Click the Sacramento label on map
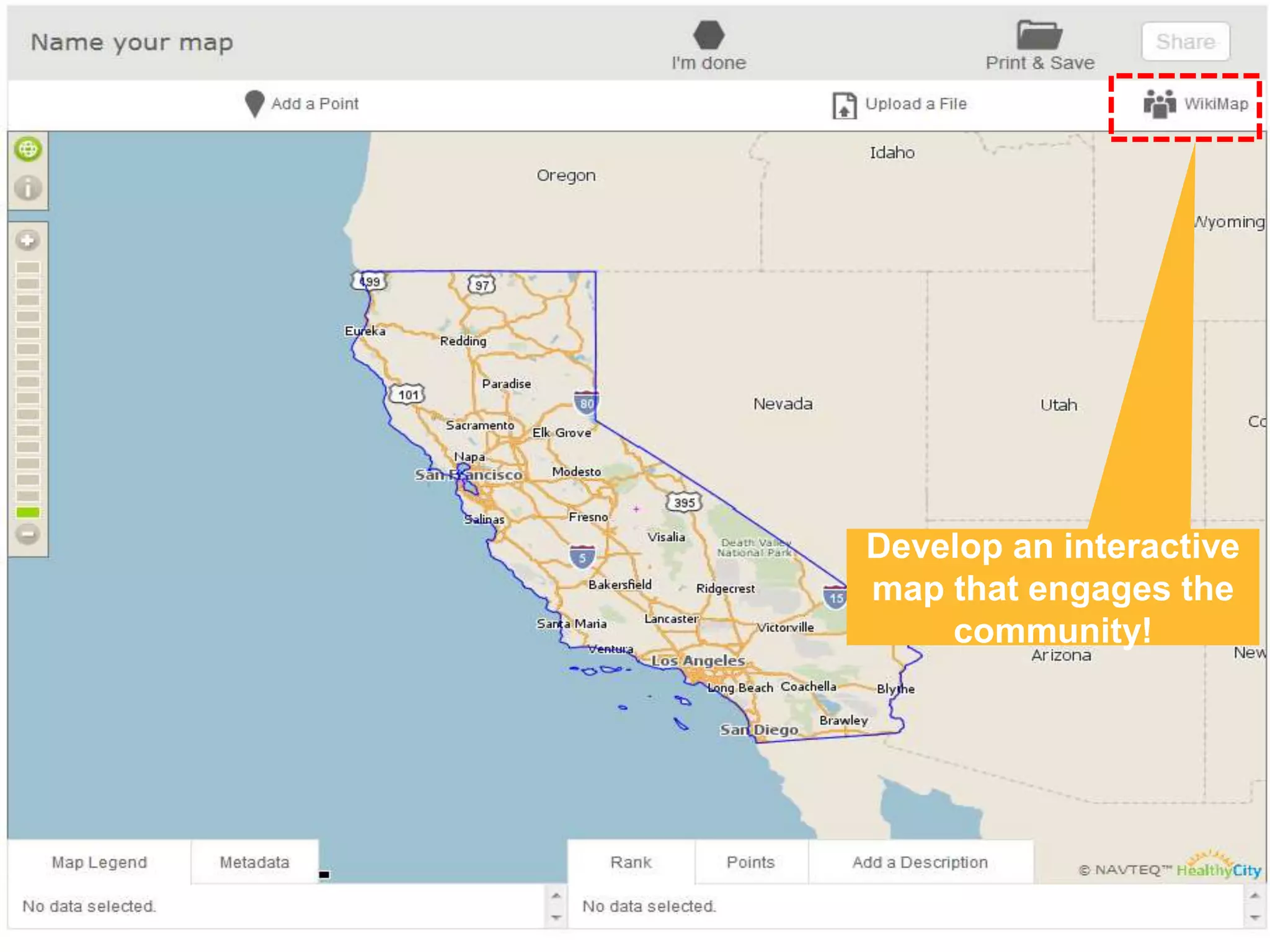The height and width of the screenshot is (952, 1270). click(x=480, y=425)
